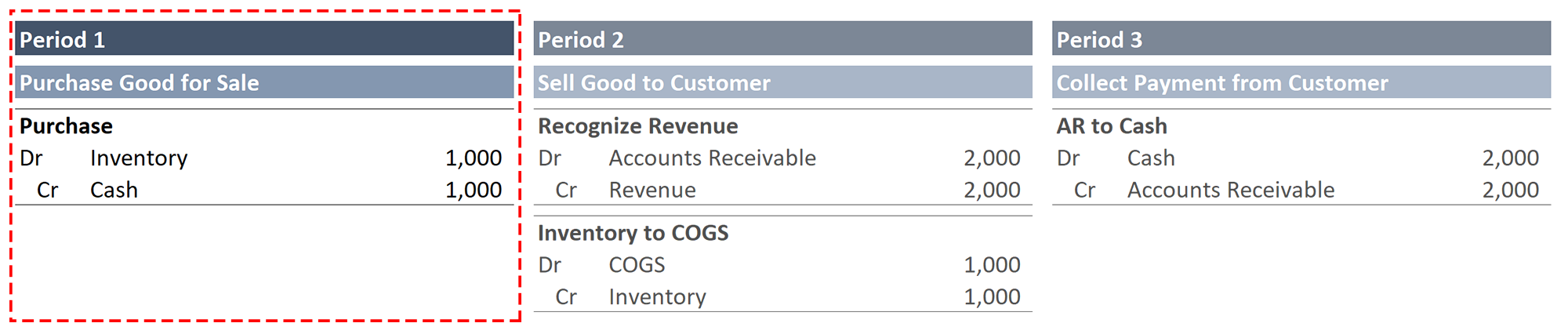Click the Period 1 header bar
This screenshot has height=334, width=1568.
(x=264, y=38)
